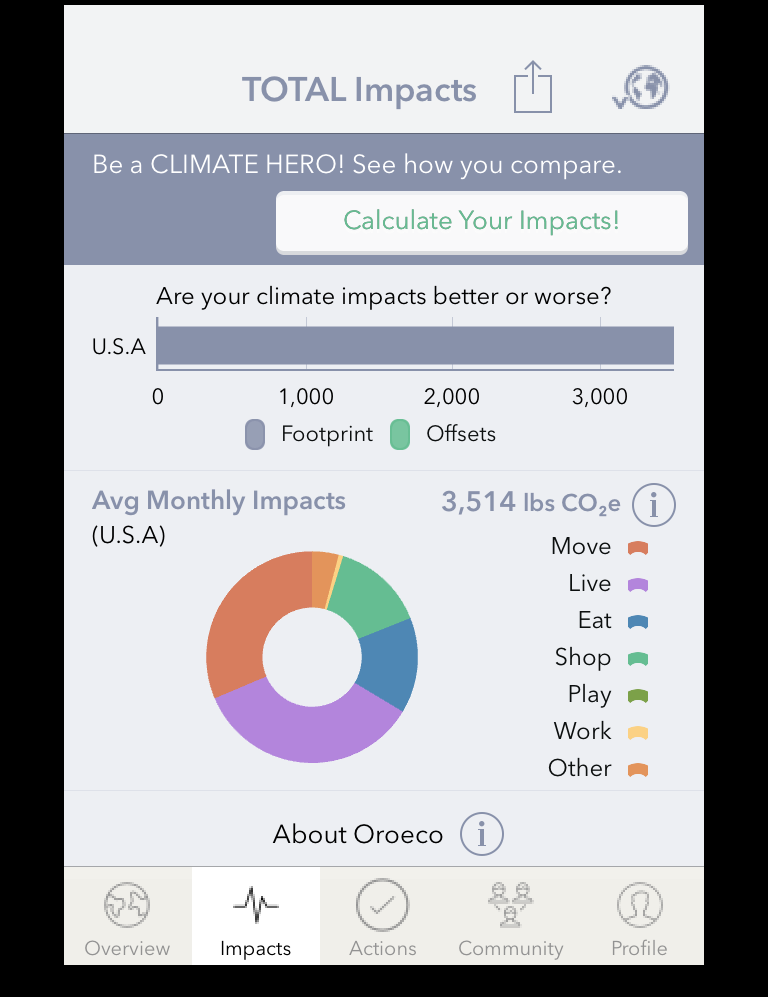
Task: Click the U.S.A footprint bar
Action: point(414,346)
